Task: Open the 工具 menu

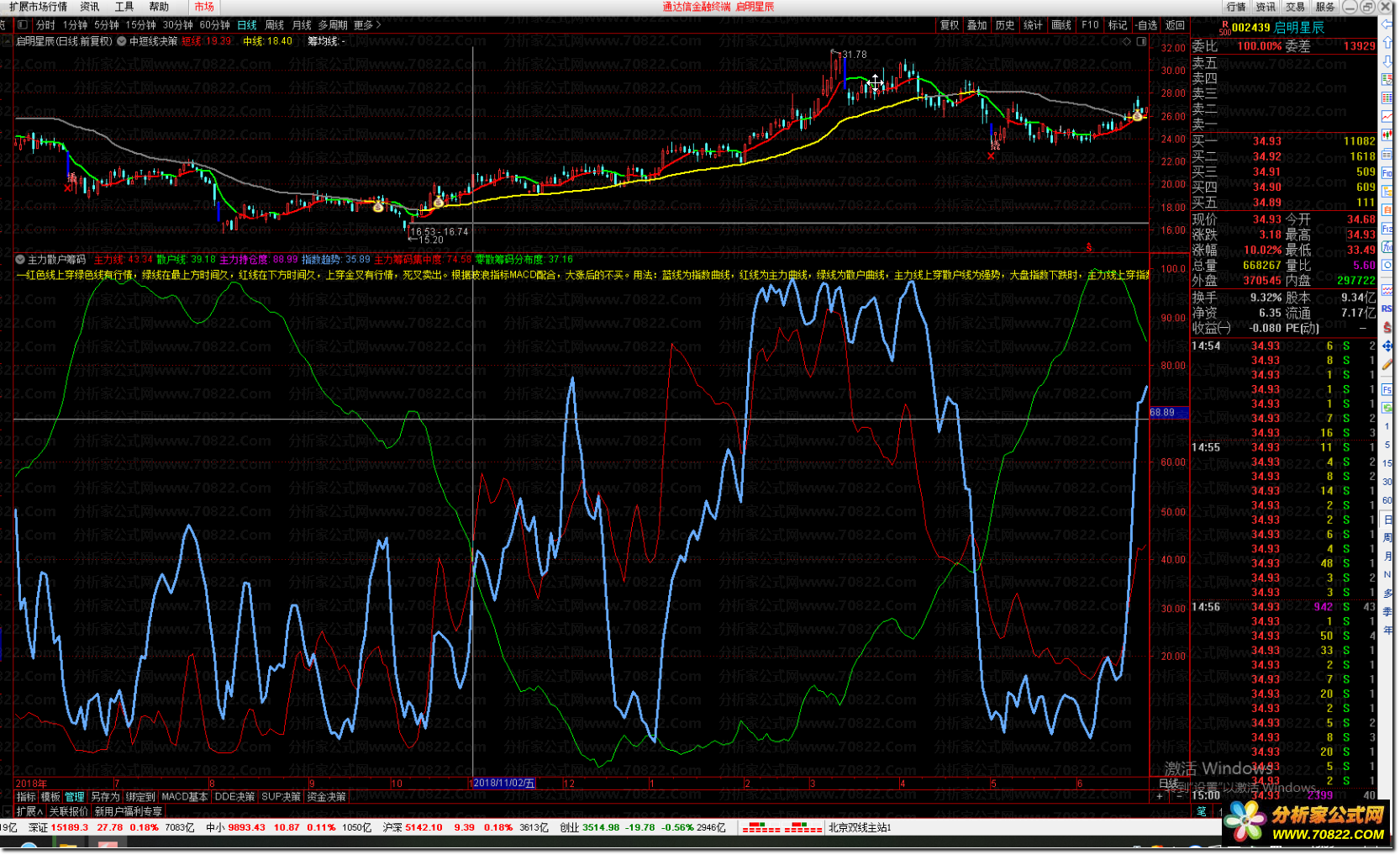Action: (124, 7)
